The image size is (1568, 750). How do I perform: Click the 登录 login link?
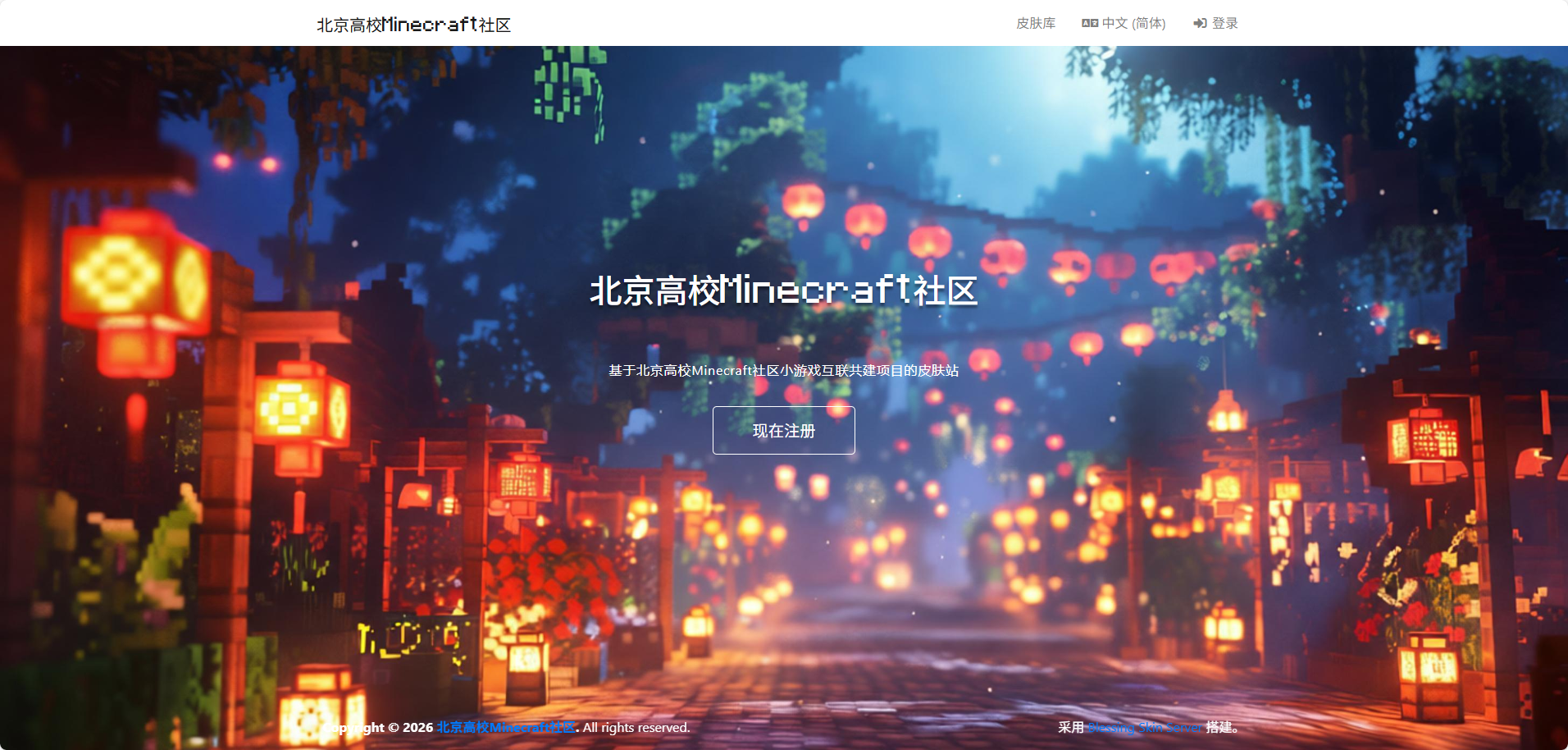point(1215,23)
